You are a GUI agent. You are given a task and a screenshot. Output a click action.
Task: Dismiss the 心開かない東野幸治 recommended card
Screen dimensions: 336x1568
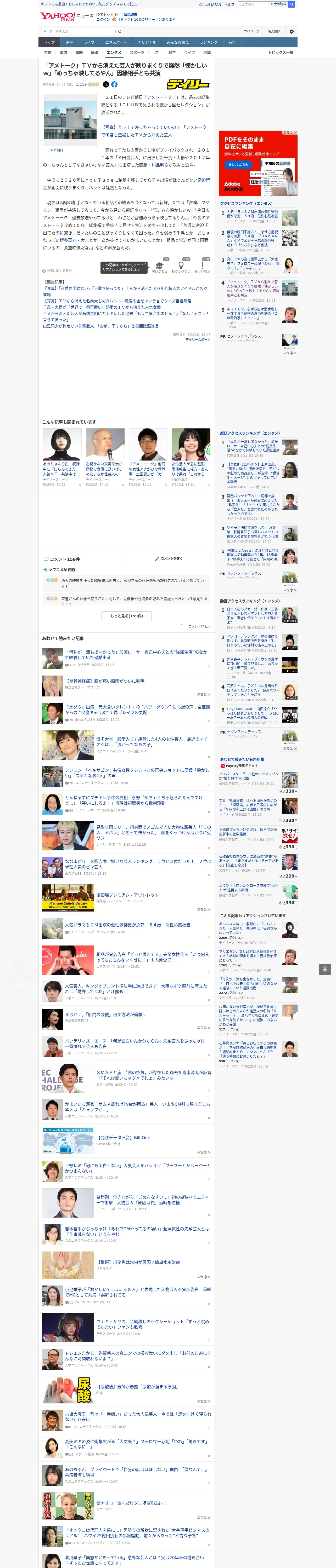pyautogui.click(x=122, y=485)
